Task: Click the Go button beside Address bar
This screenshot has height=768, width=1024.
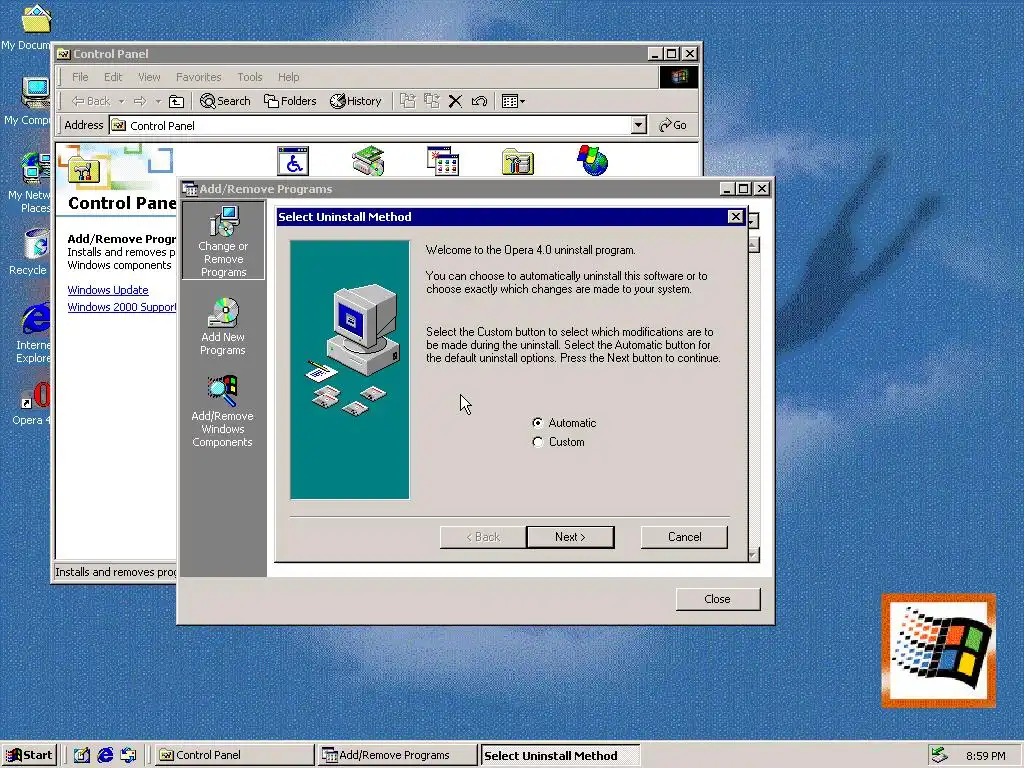Action: tap(673, 125)
